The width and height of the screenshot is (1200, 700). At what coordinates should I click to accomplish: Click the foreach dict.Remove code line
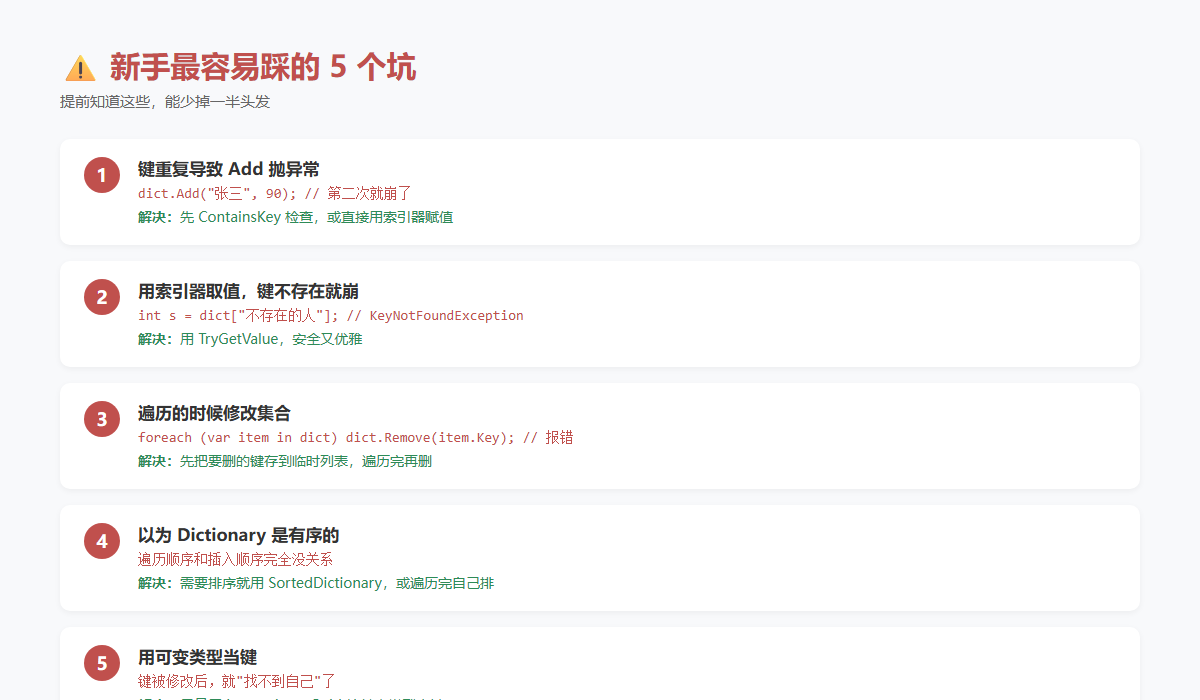[355, 438]
